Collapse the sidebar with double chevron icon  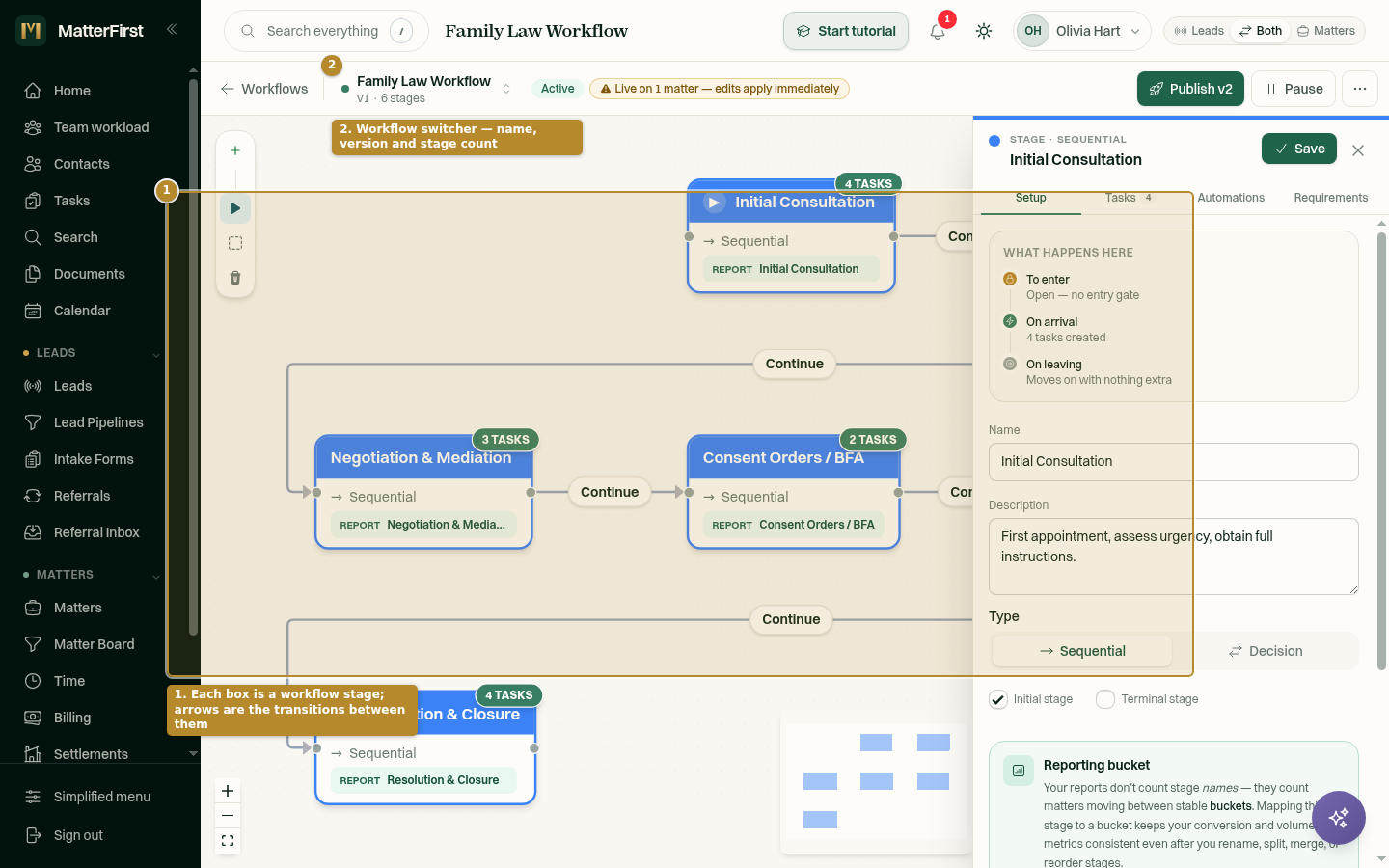click(x=172, y=29)
